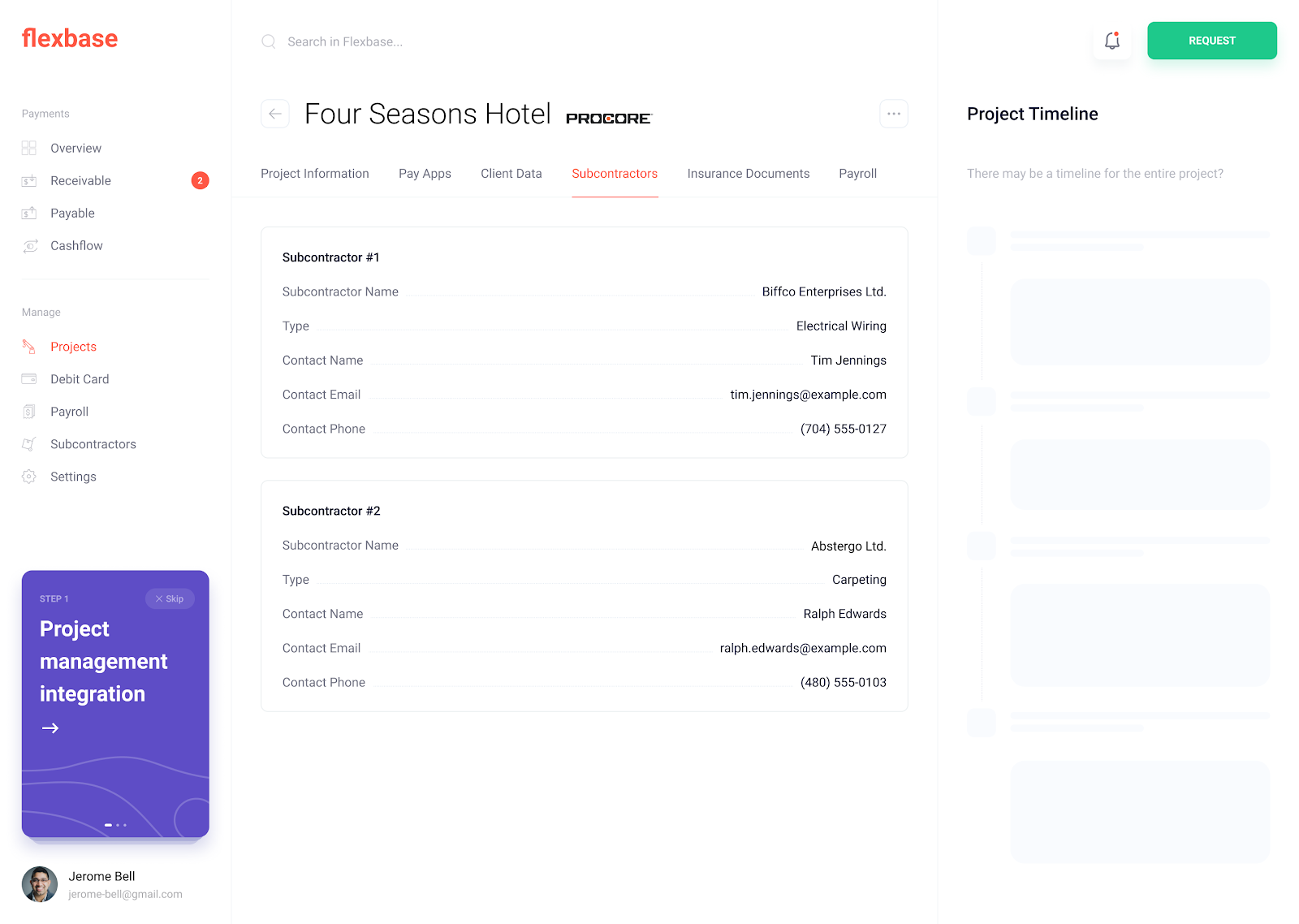Click the Receivable badge showing 2
The height and width of the screenshot is (924, 1299).
[x=200, y=180]
